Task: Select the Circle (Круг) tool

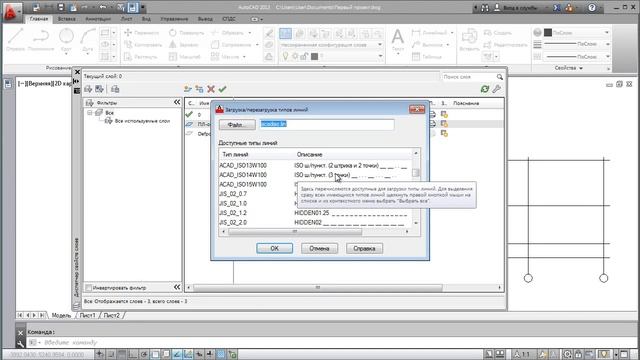Action: [x=66, y=40]
